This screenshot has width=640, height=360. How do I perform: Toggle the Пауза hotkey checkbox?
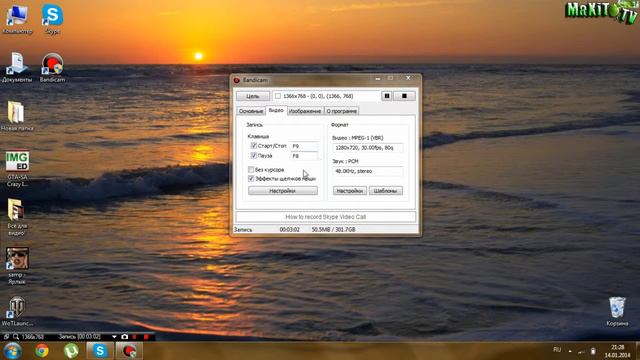253,156
